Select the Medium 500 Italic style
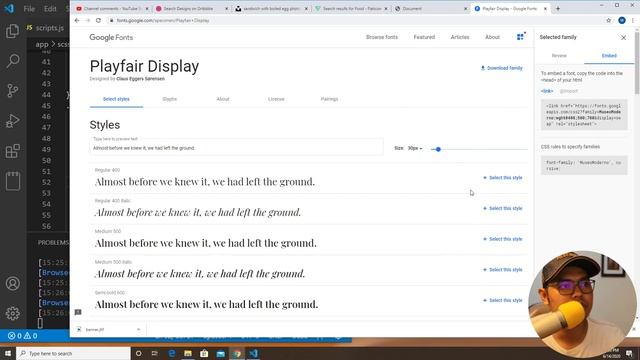The height and width of the screenshot is (360, 640). pyautogui.click(x=502, y=269)
